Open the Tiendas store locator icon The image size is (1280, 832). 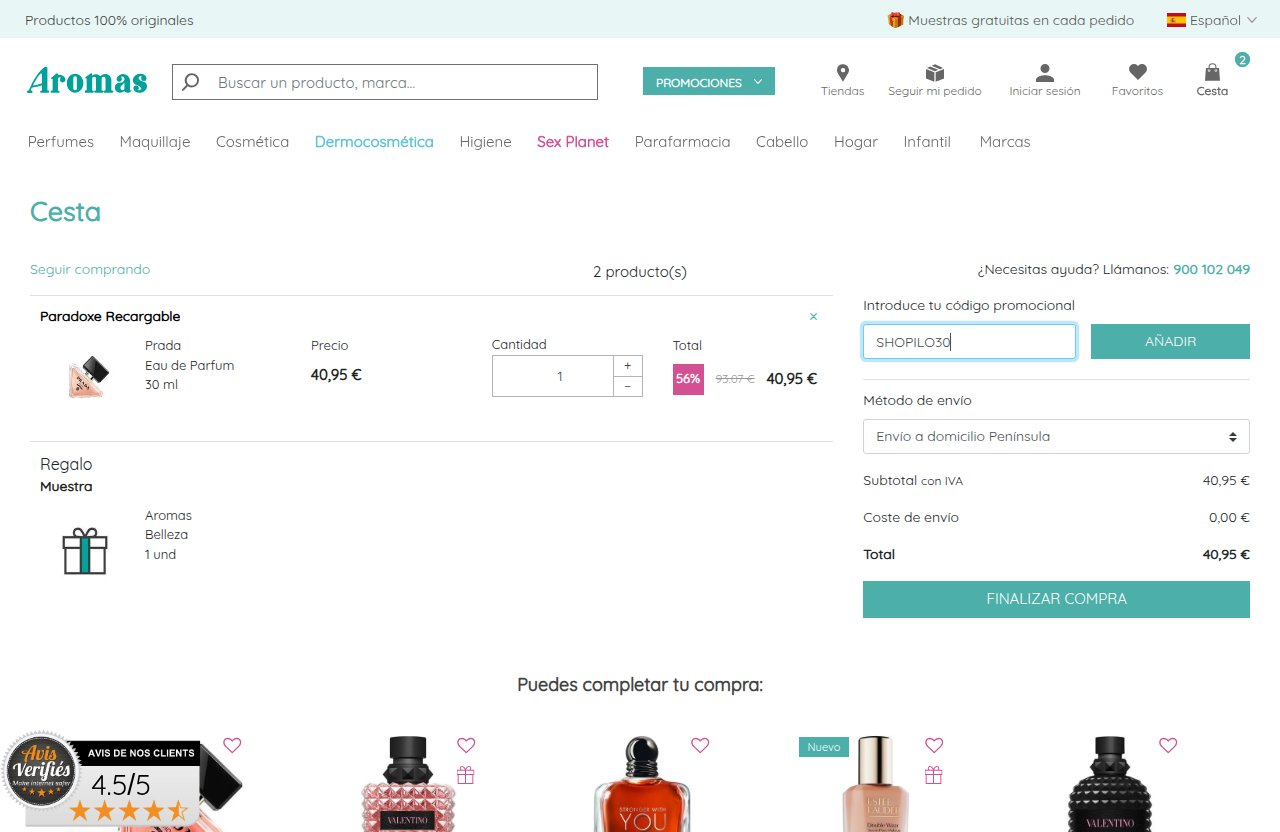[843, 72]
